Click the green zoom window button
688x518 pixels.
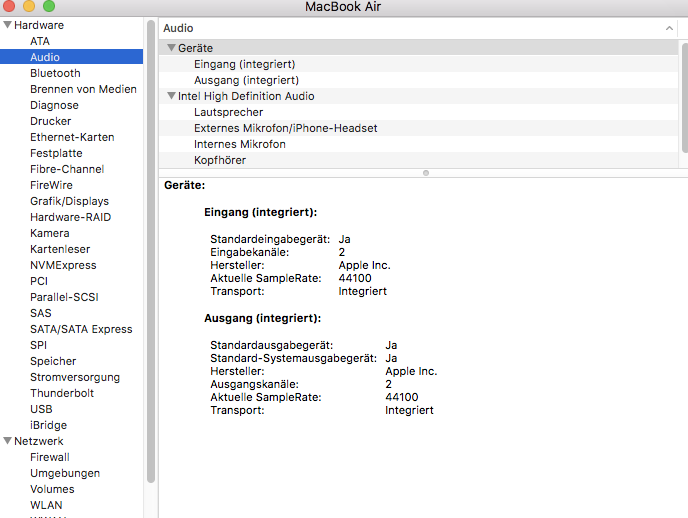click(49, 7)
